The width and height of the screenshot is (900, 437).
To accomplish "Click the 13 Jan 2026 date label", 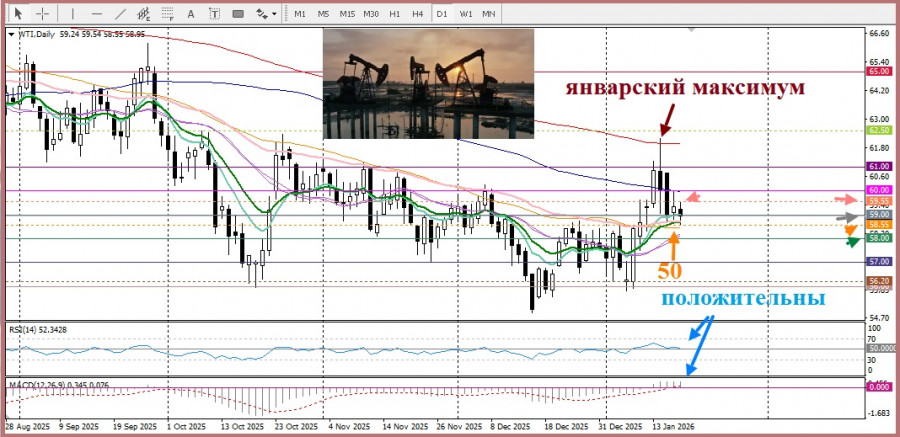I will 673,427.
